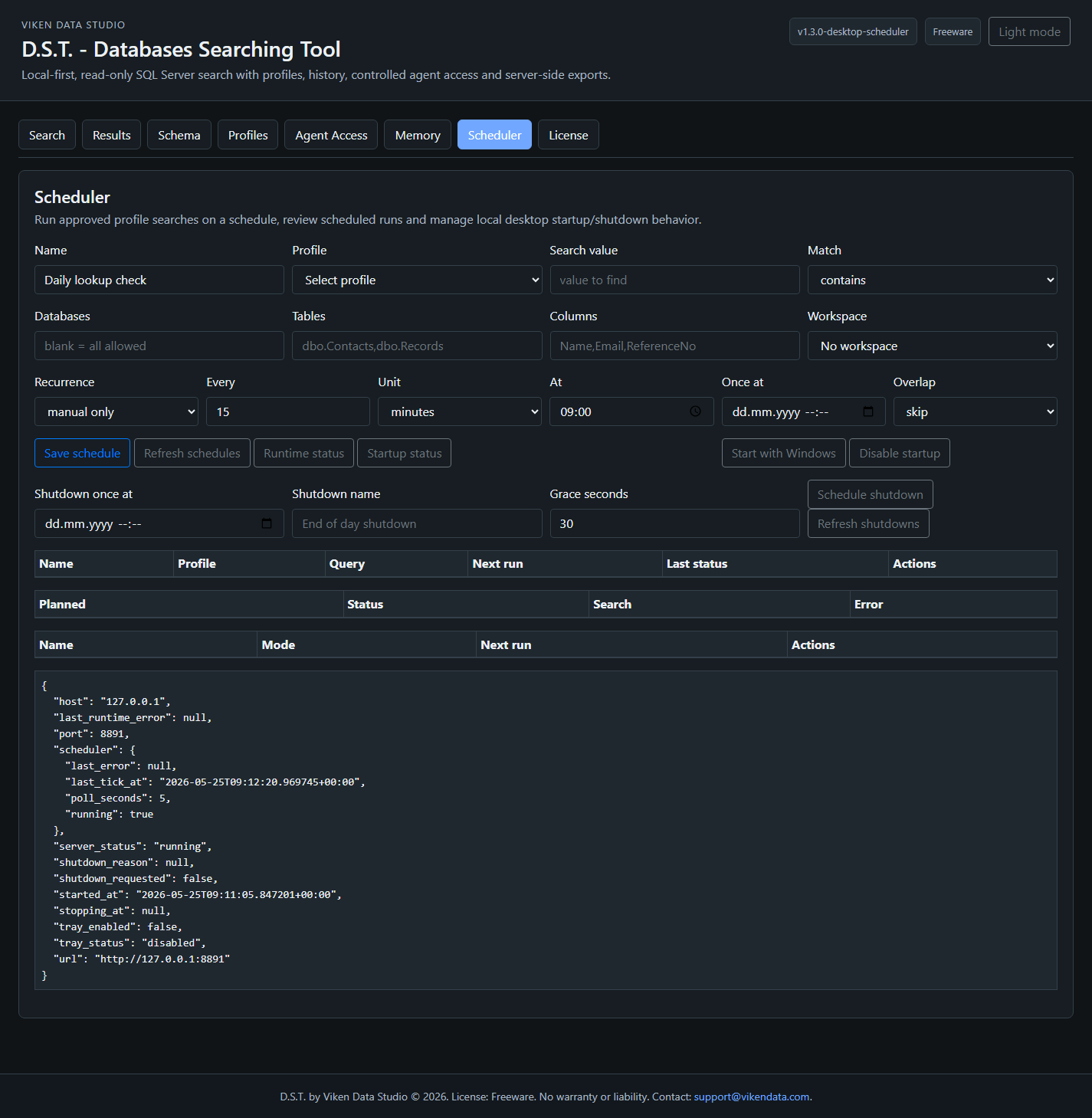
Task: Switch to the Results tab
Action: coord(112,135)
